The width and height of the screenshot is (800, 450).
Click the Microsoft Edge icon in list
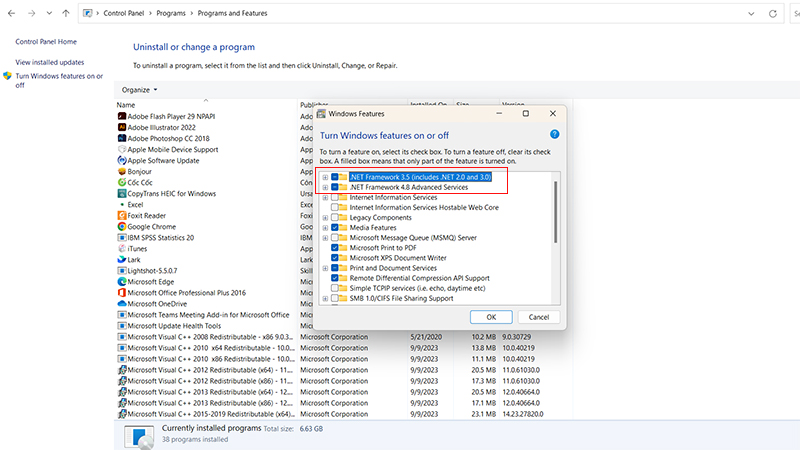point(122,282)
